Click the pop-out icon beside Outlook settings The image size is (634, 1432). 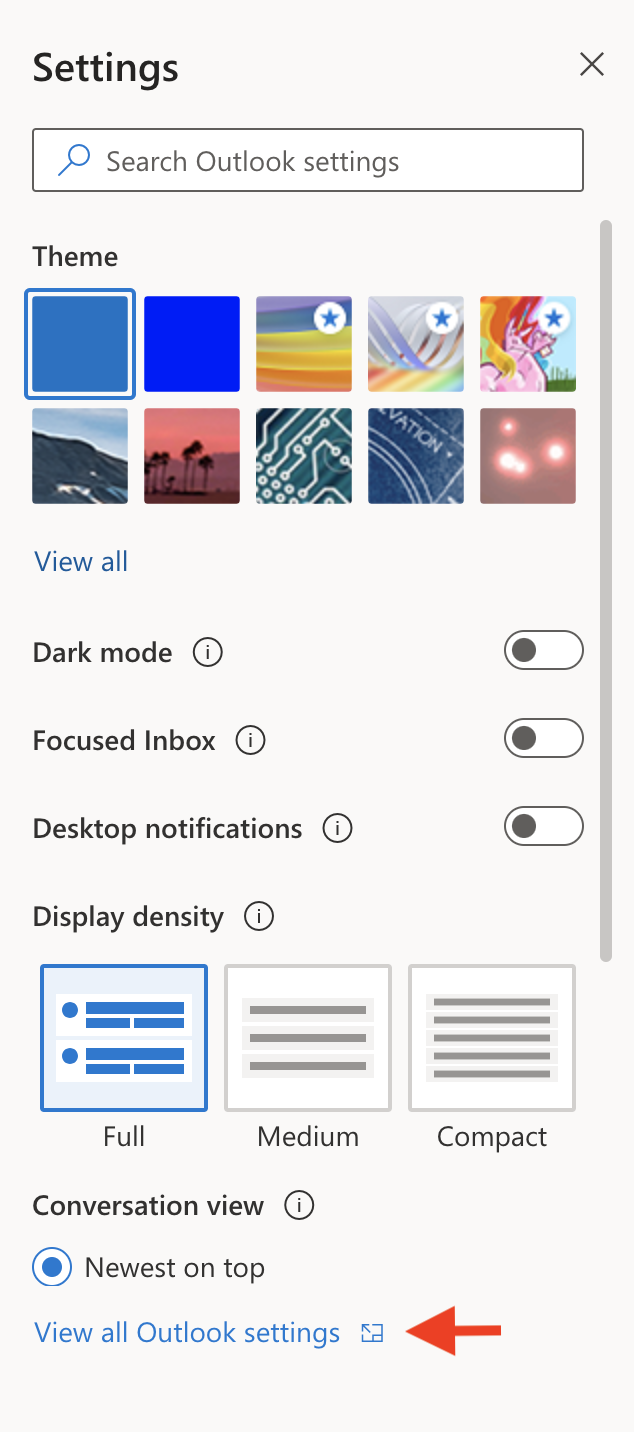point(372,1333)
